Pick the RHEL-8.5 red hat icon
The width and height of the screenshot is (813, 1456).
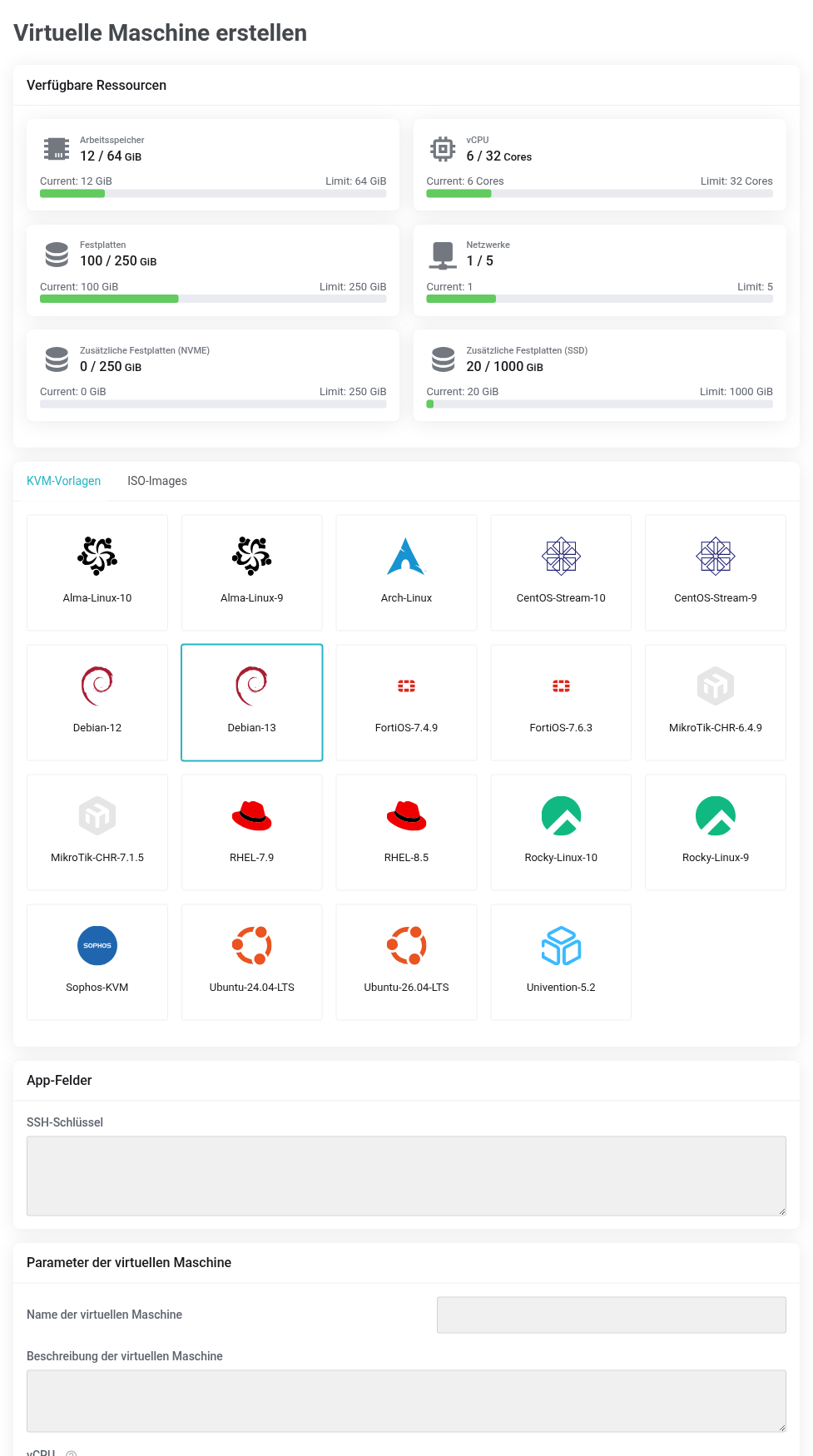(x=406, y=815)
